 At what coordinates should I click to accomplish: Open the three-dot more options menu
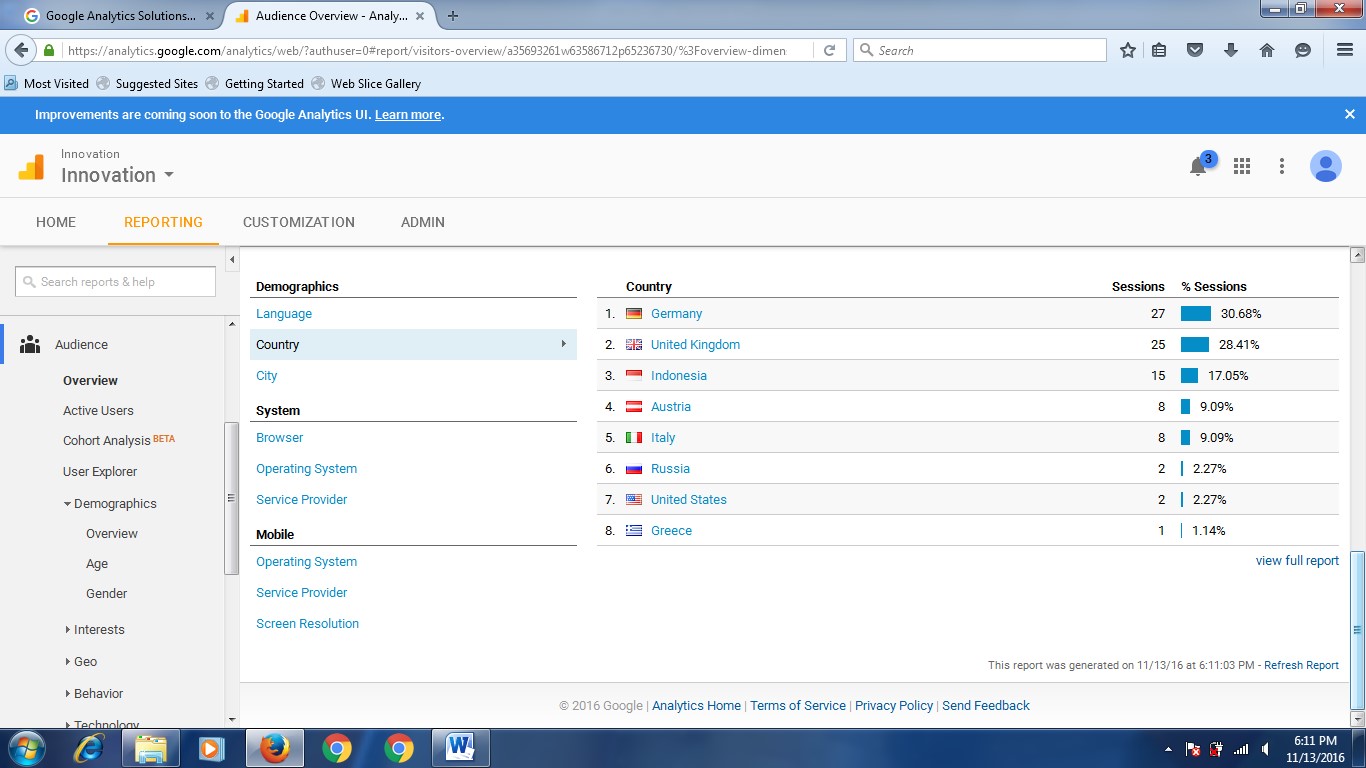(x=1282, y=166)
